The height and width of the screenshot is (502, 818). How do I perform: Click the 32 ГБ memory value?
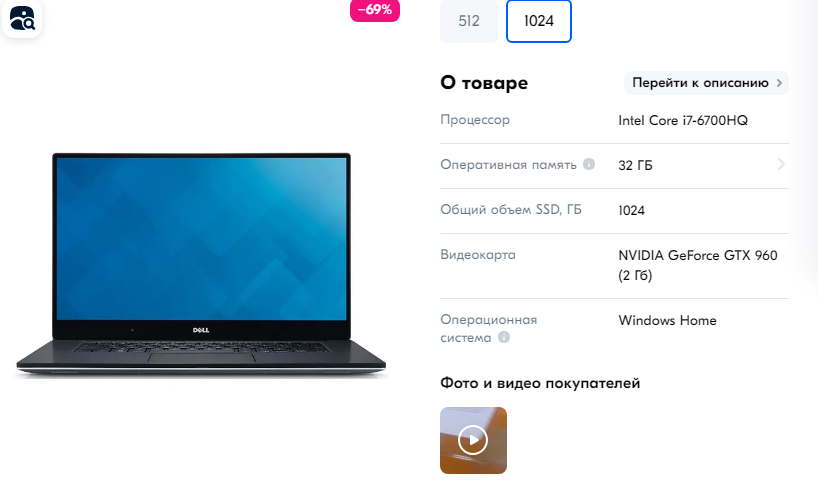tap(635, 165)
